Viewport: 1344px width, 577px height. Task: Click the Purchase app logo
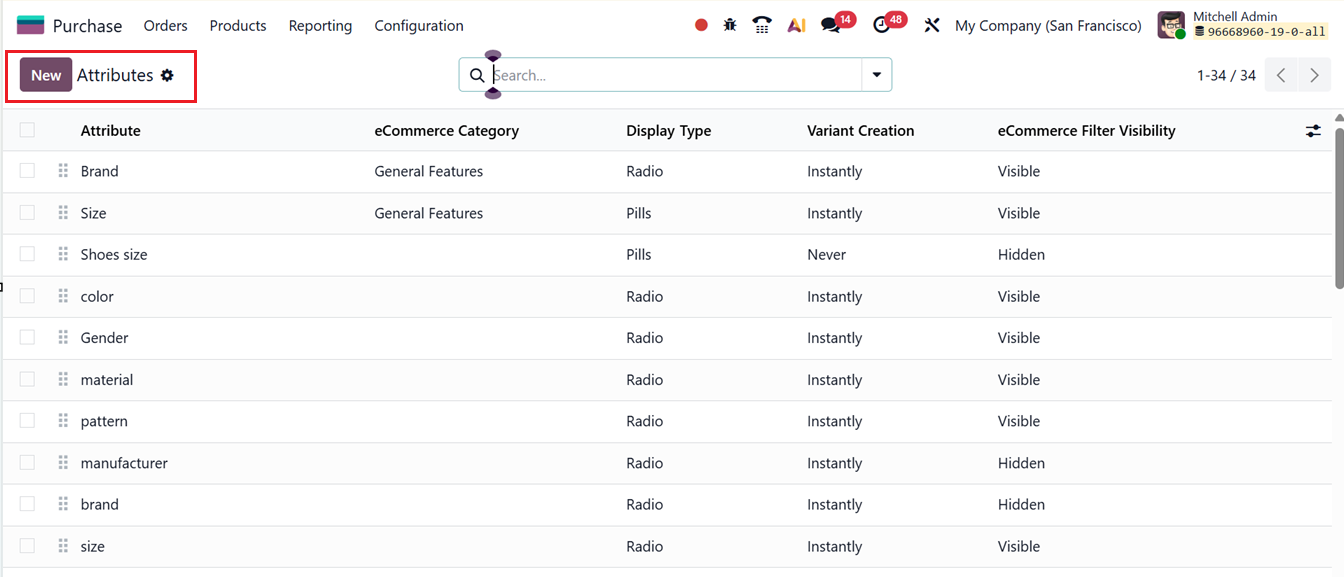click(x=31, y=25)
